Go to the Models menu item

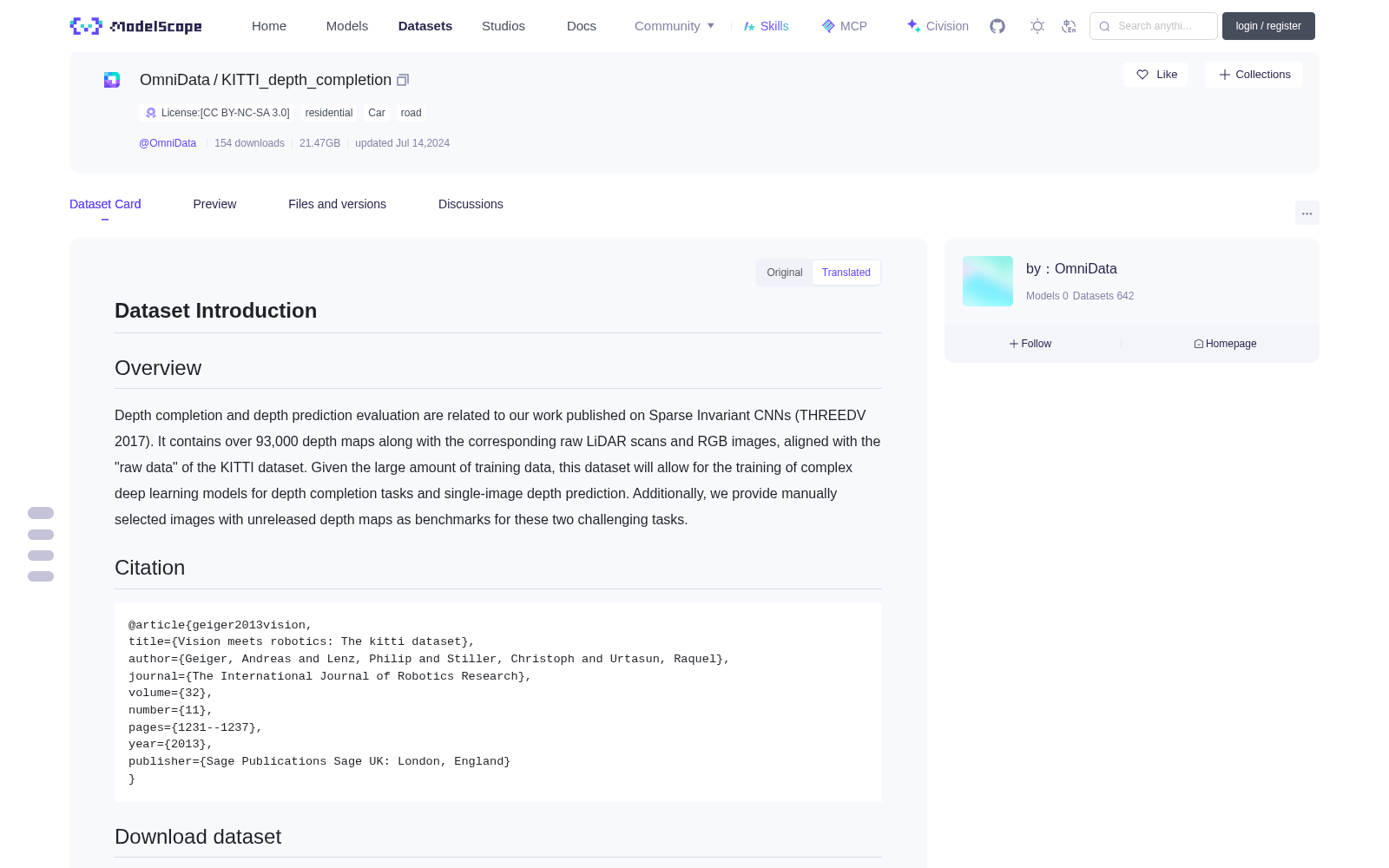coord(347,26)
